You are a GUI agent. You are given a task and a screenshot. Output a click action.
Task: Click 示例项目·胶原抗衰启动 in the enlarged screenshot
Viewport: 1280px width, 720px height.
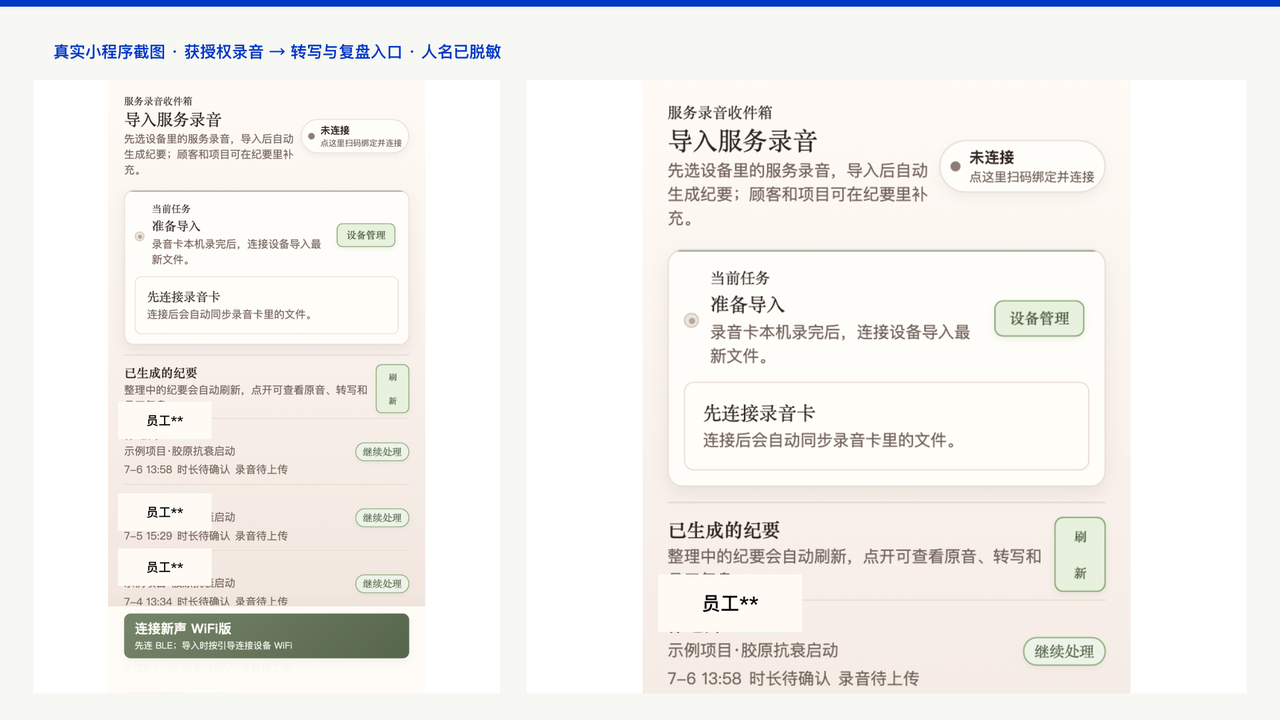753,650
